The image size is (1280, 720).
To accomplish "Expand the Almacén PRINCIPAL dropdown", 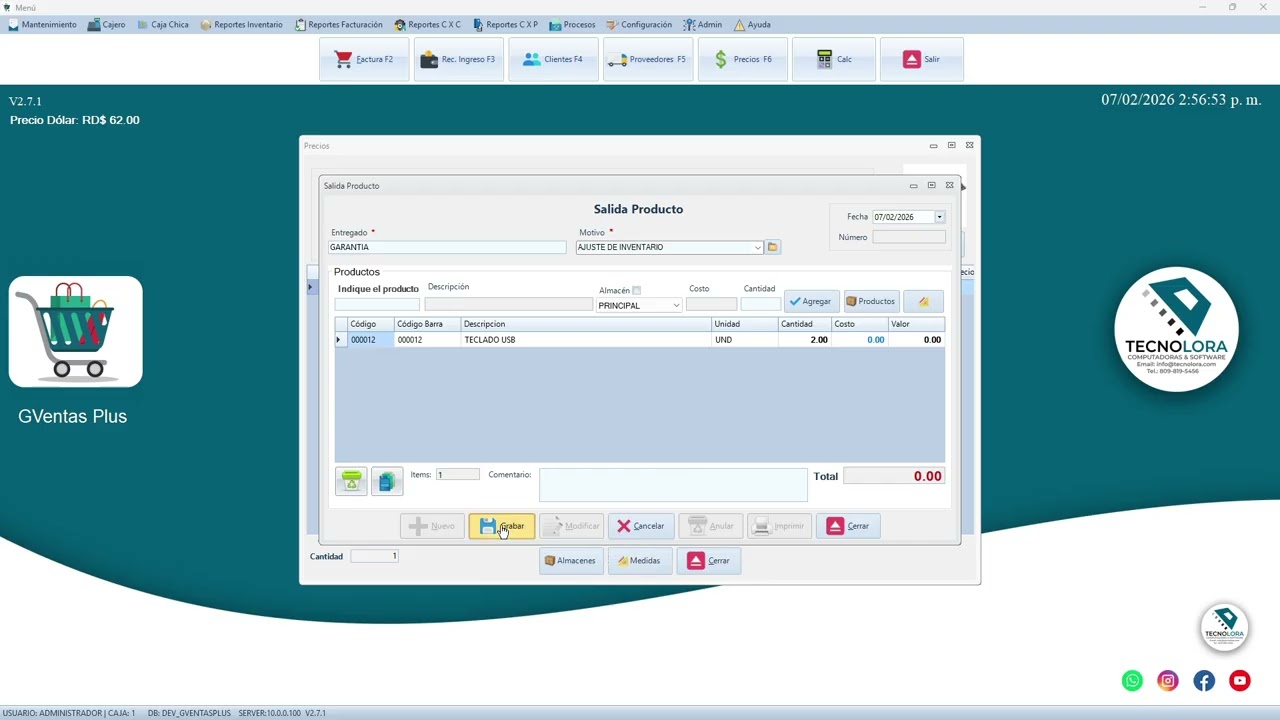I will point(676,306).
